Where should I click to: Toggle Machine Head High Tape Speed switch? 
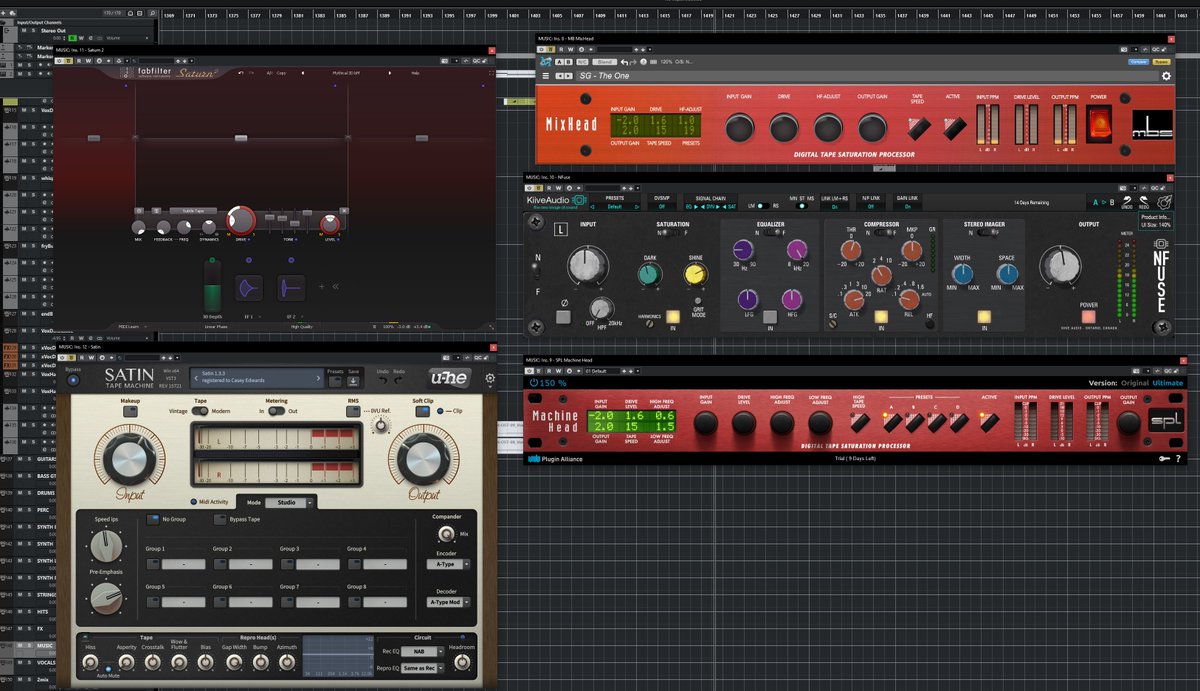pos(860,424)
